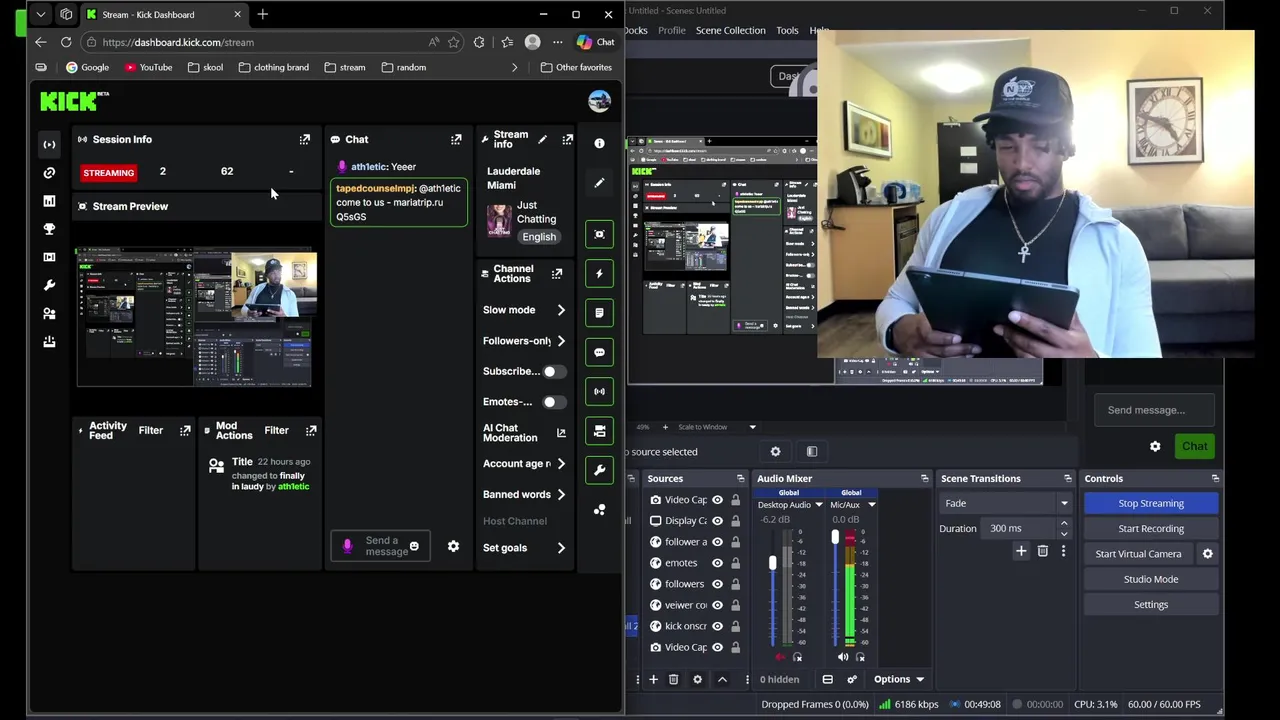This screenshot has width=1280, height=720.
Task: Open the trophy achievements icon in the Kick sidebar
Action: click(x=49, y=229)
